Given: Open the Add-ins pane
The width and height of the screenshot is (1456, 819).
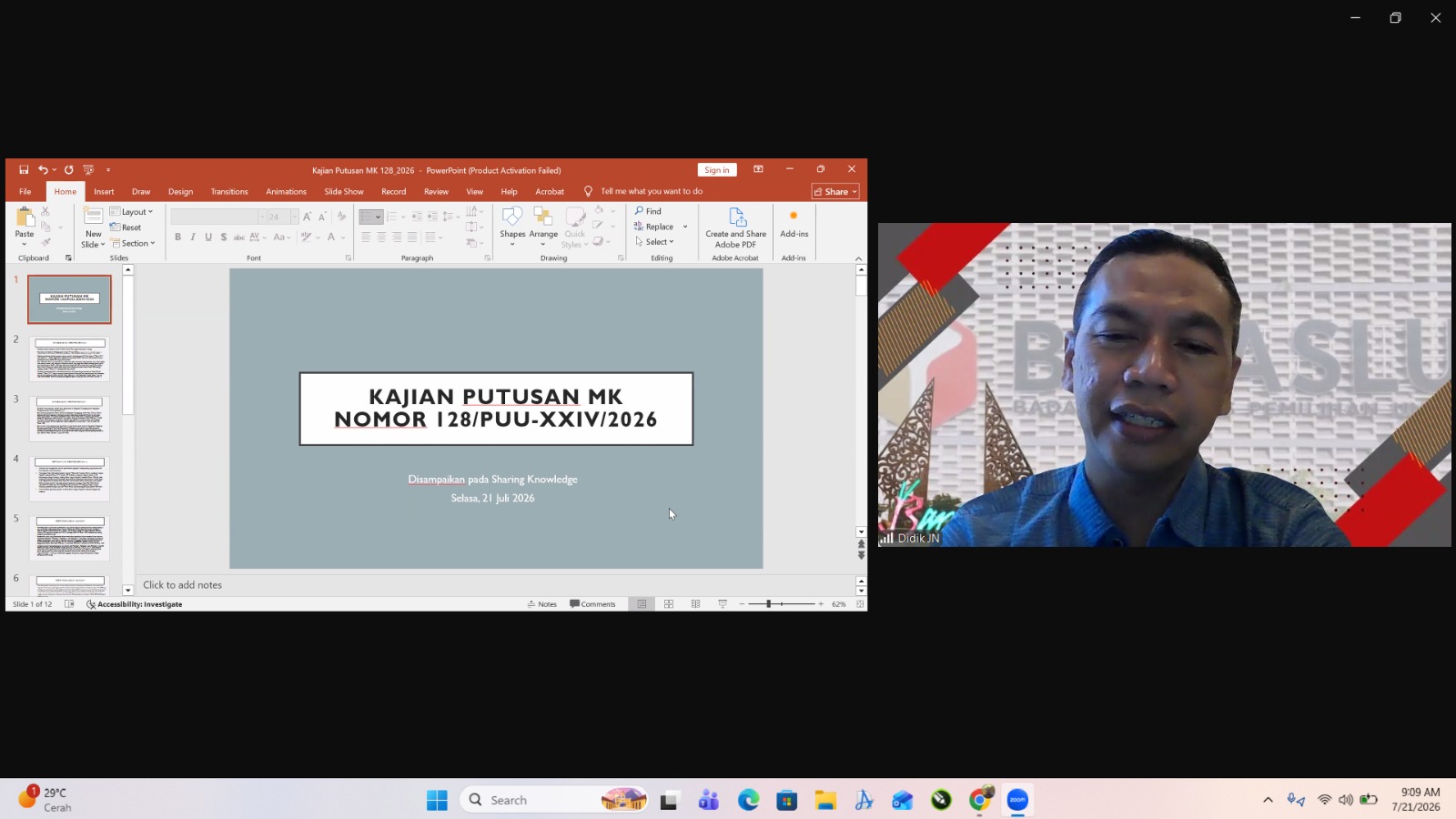Looking at the screenshot, I should pyautogui.click(x=794, y=223).
